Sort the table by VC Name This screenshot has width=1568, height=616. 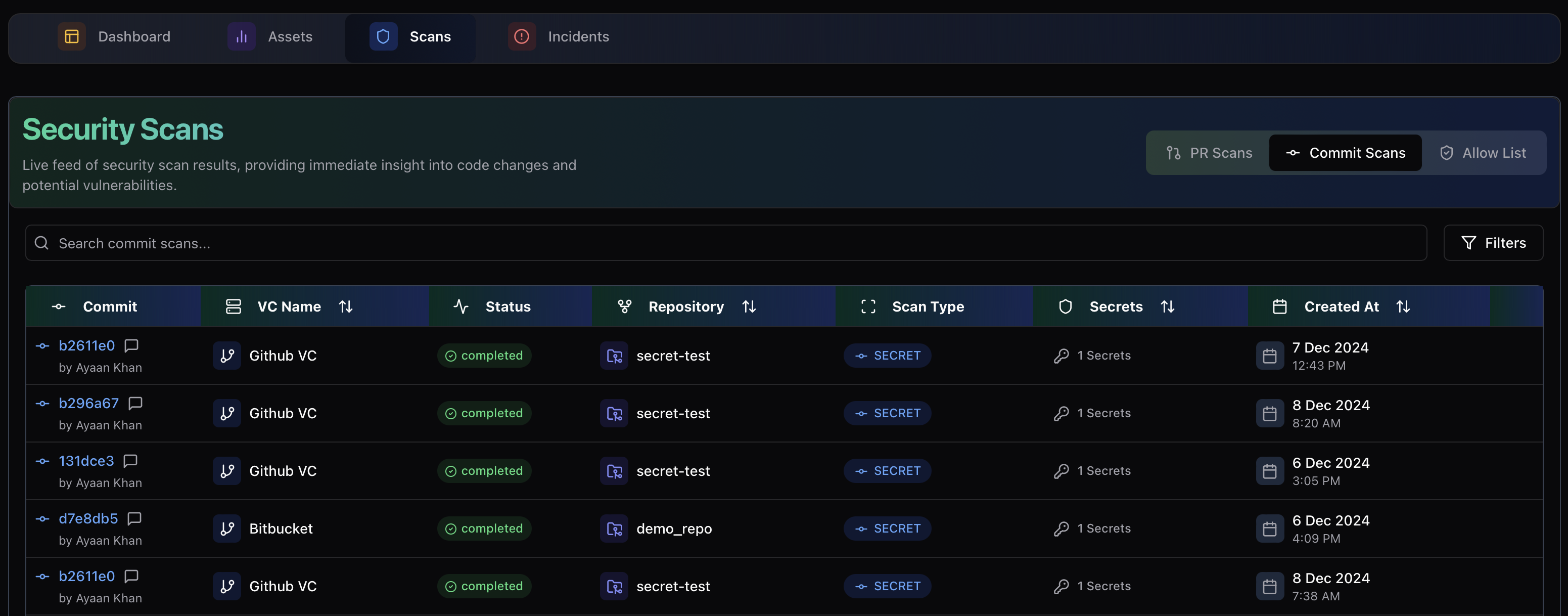click(346, 306)
